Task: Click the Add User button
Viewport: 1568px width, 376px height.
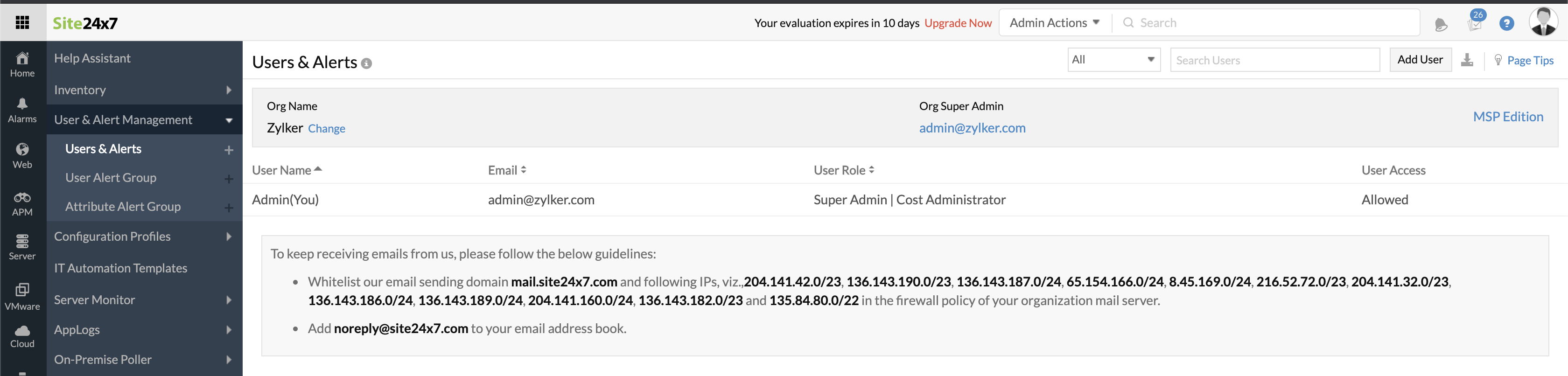Action: (x=1420, y=60)
